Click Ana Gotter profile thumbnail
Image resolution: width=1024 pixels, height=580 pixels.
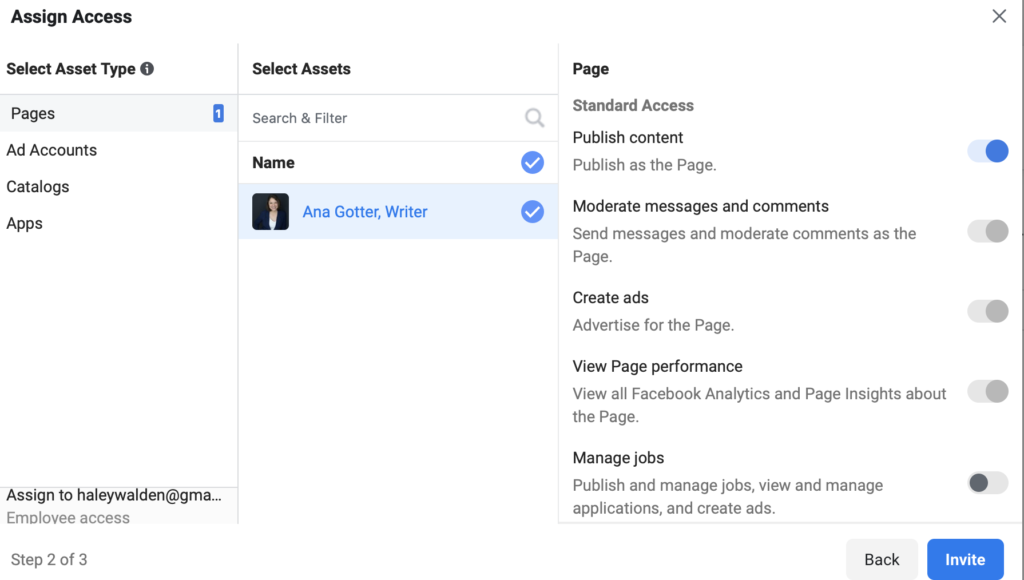270,212
